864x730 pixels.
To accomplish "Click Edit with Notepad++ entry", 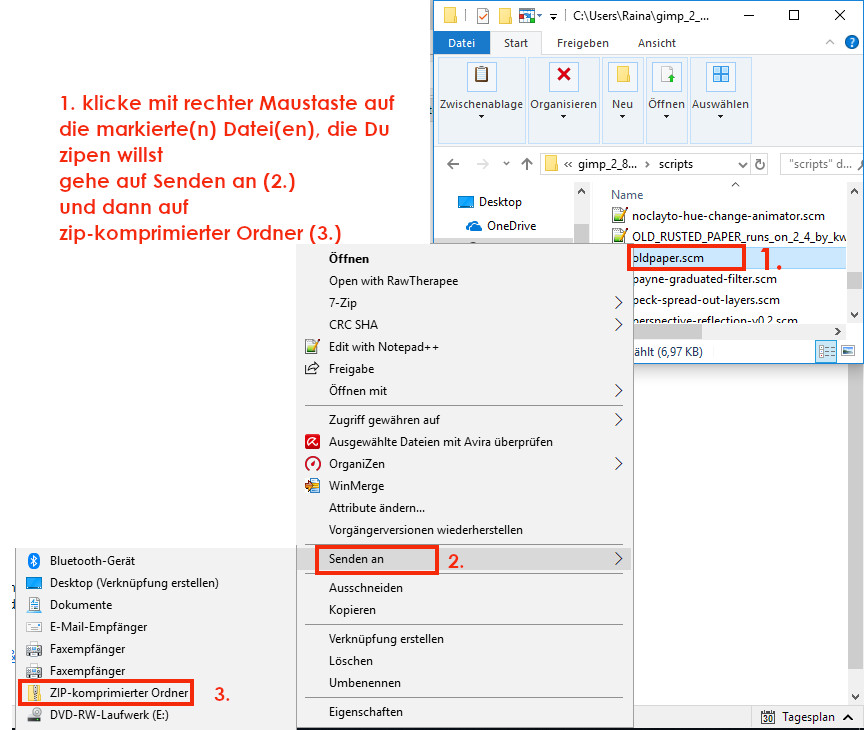I will tap(384, 347).
